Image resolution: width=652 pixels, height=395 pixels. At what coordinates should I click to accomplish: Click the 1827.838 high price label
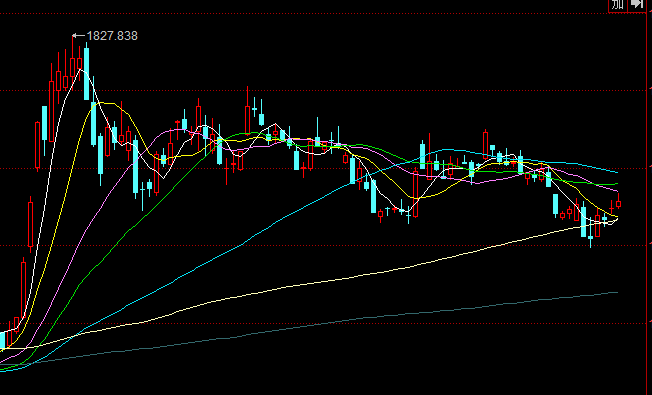coord(112,36)
